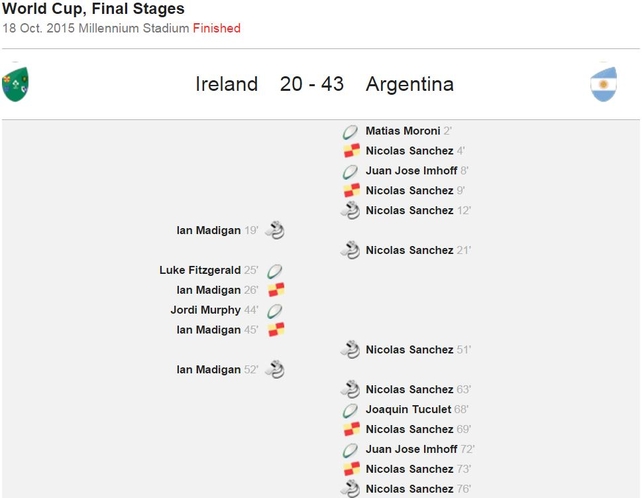Open the Ireland team name link
The height and width of the screenshot is (498, 642).
pos(227,84)
